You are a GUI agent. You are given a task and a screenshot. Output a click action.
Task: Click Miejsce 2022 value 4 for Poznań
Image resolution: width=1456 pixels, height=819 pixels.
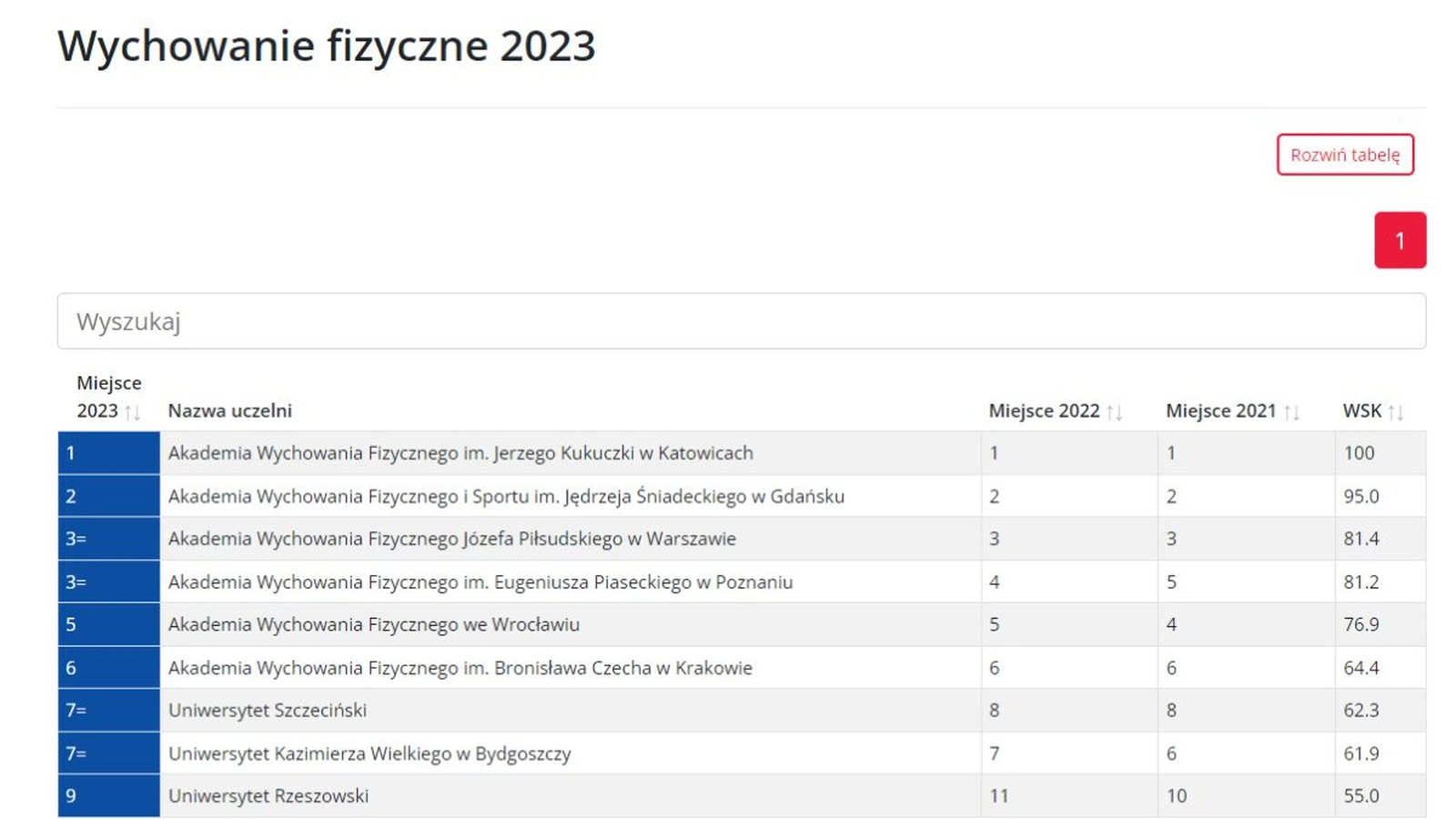tap(995, 581)
